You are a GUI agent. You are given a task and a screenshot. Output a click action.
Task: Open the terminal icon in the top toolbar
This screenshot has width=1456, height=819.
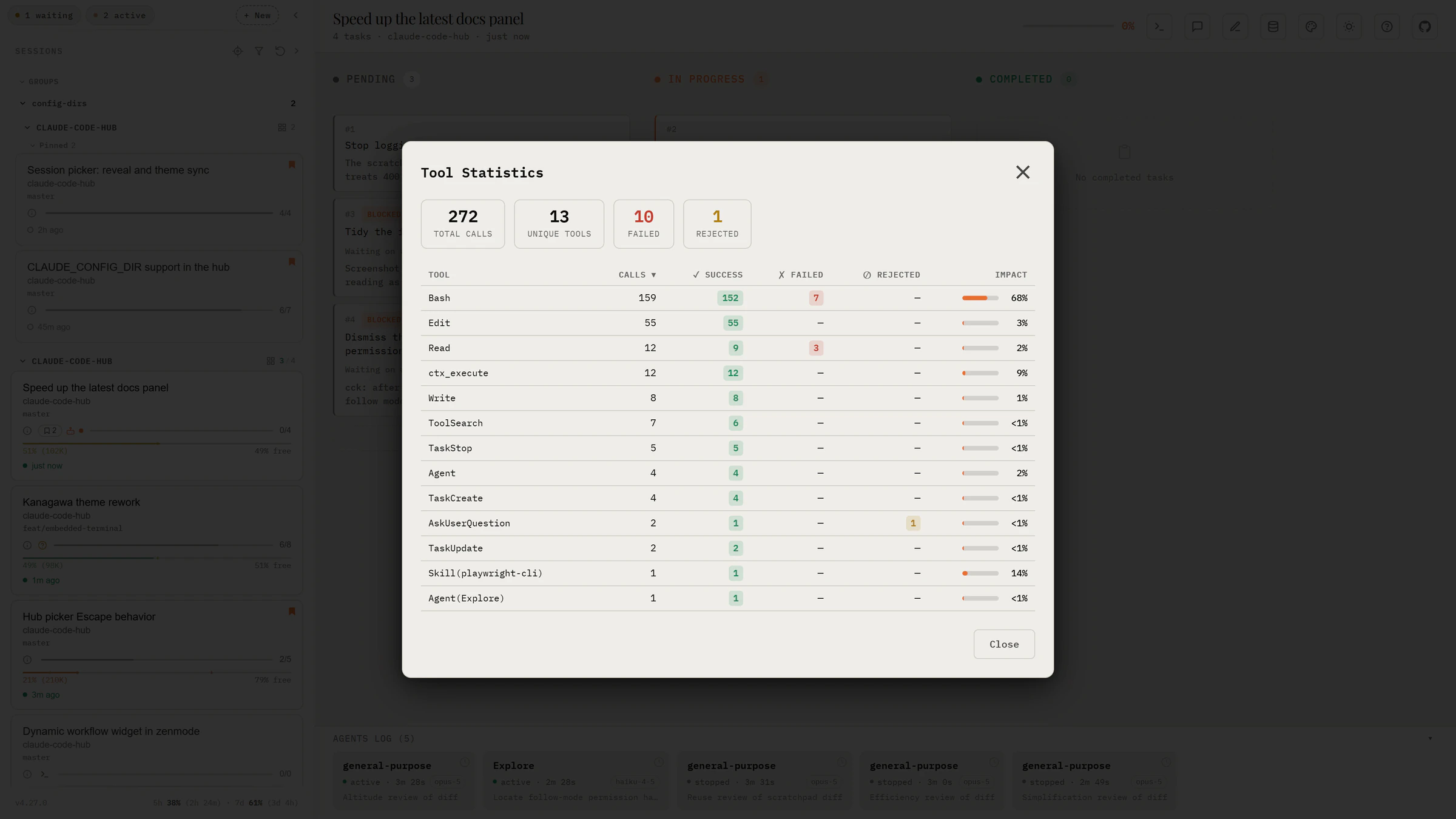click(1159, 27)
